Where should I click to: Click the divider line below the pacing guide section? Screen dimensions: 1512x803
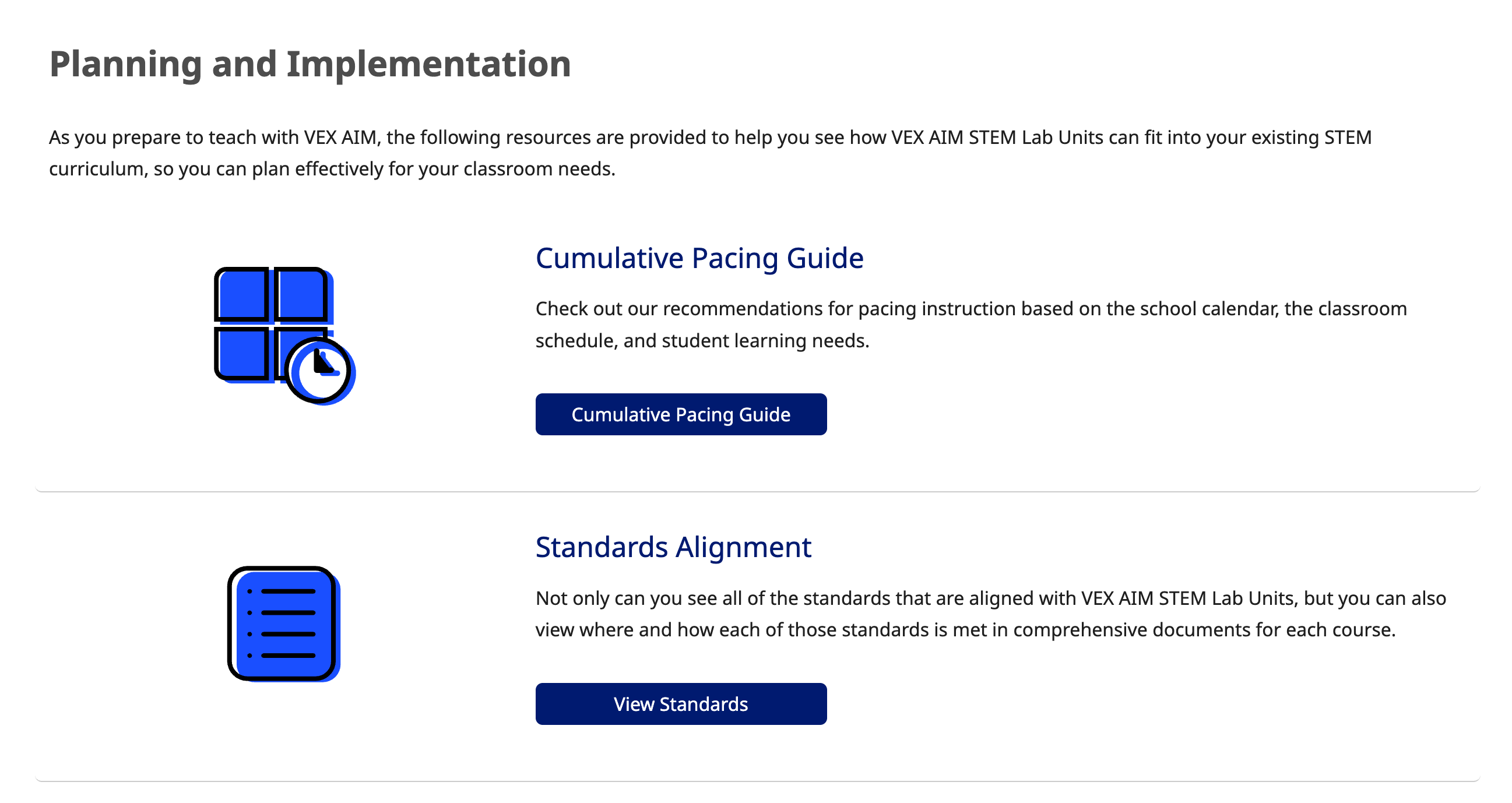pos(757,491)
